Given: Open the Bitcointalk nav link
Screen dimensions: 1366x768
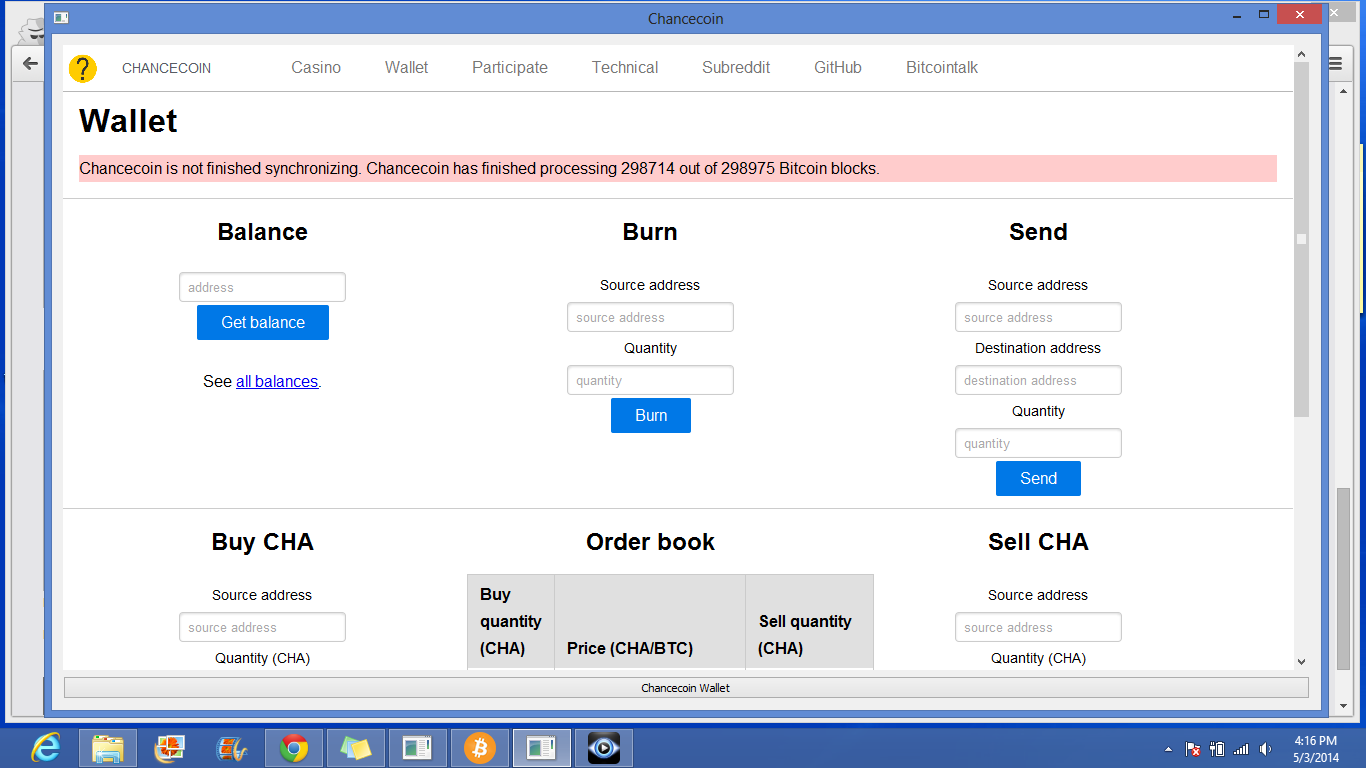Looking at the screenshot, I should 942,68.
